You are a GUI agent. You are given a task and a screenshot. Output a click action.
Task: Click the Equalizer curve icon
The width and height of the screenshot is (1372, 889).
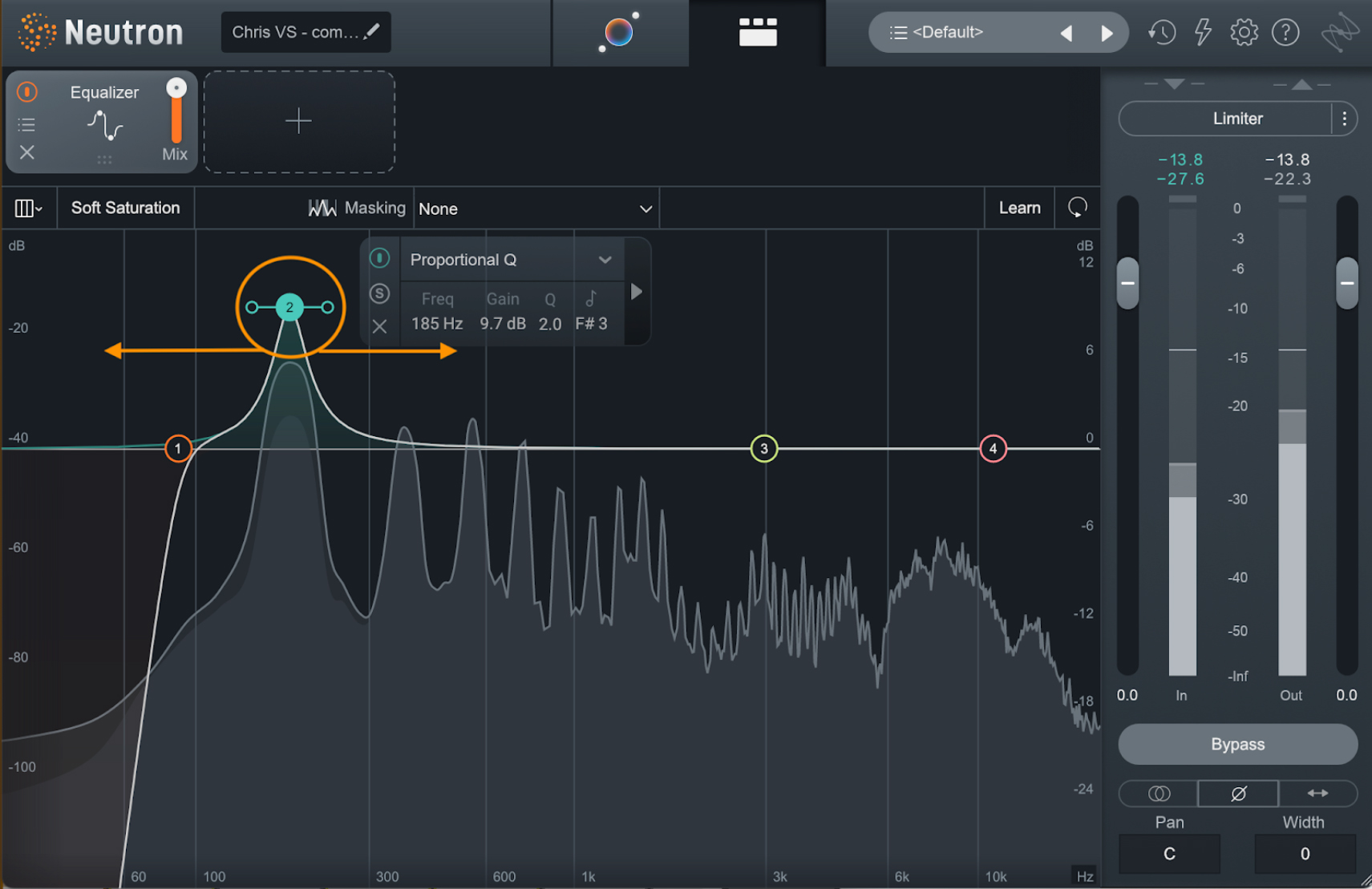click(x=105, y=126)
